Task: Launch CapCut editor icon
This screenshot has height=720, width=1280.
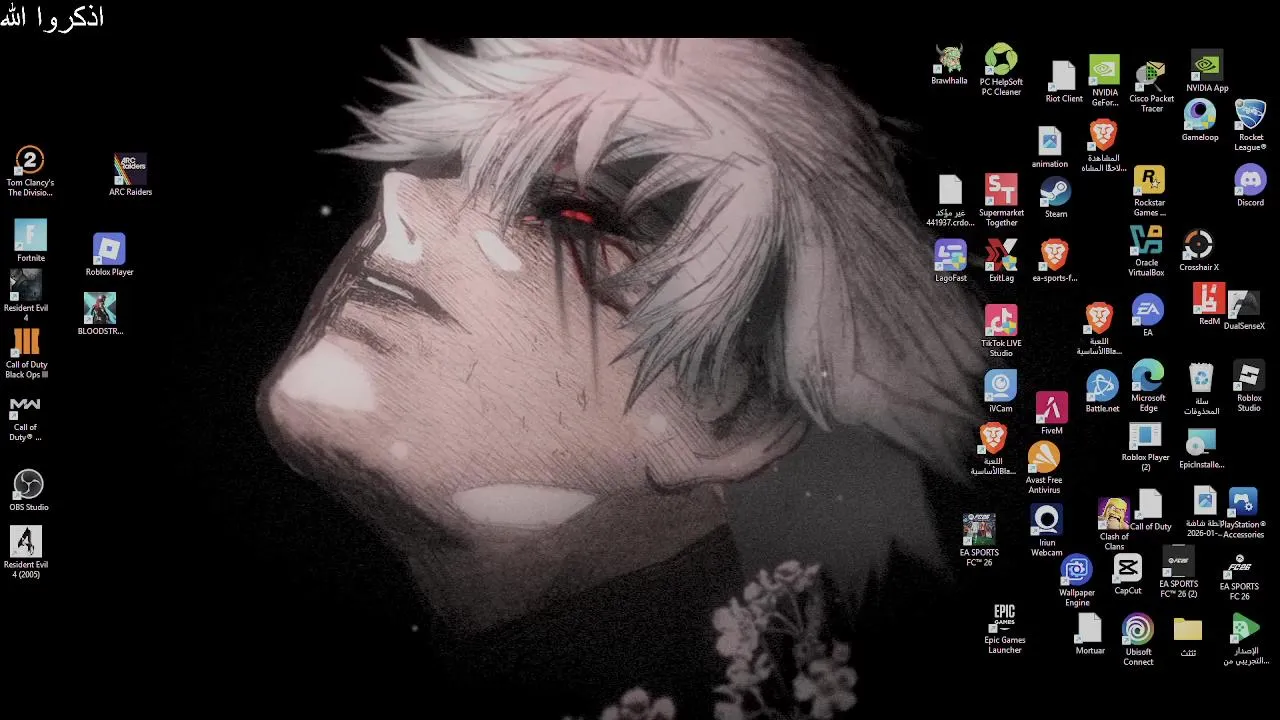Action: click(x=1128, y=574)
